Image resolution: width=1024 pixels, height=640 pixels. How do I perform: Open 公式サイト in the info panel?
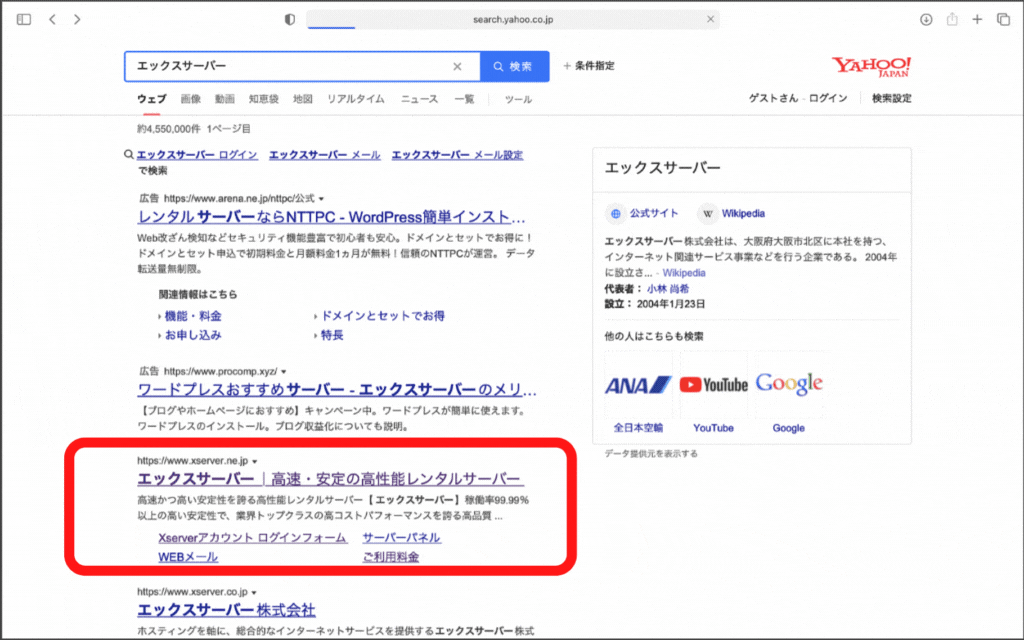[654, 214]
